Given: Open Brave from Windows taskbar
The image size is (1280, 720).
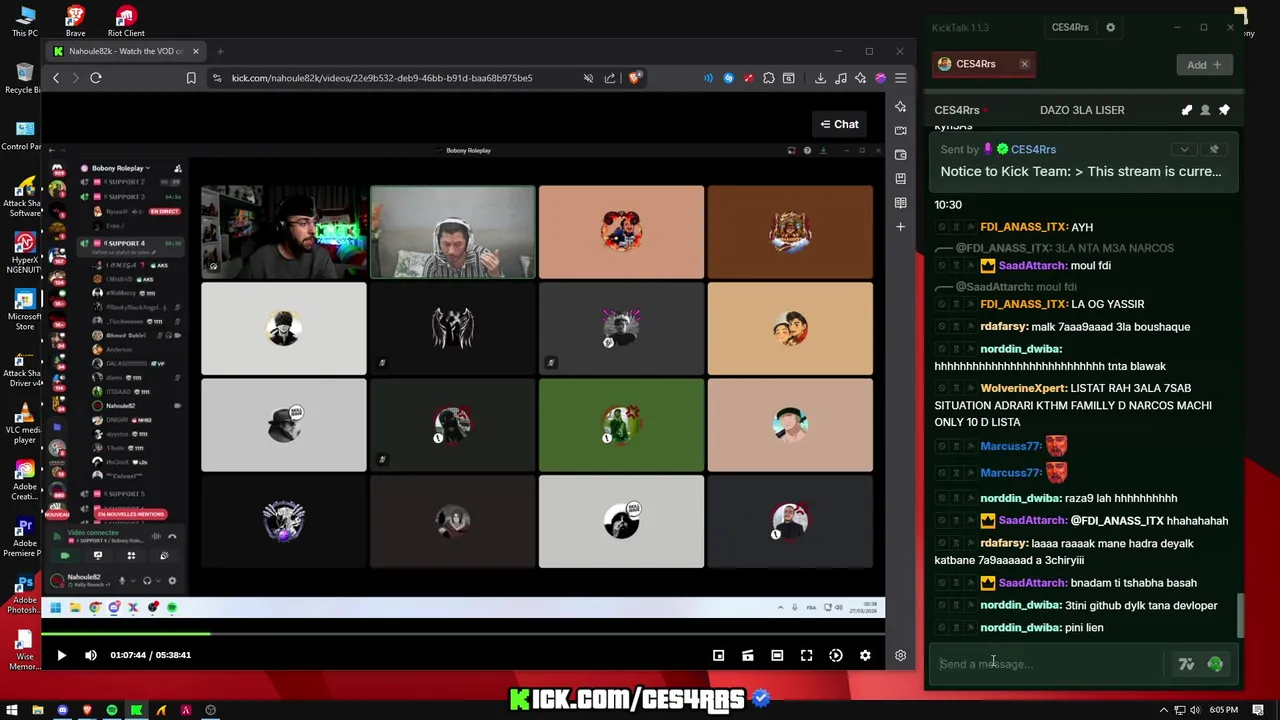Looking at the screenshot, I should (87, 710).
